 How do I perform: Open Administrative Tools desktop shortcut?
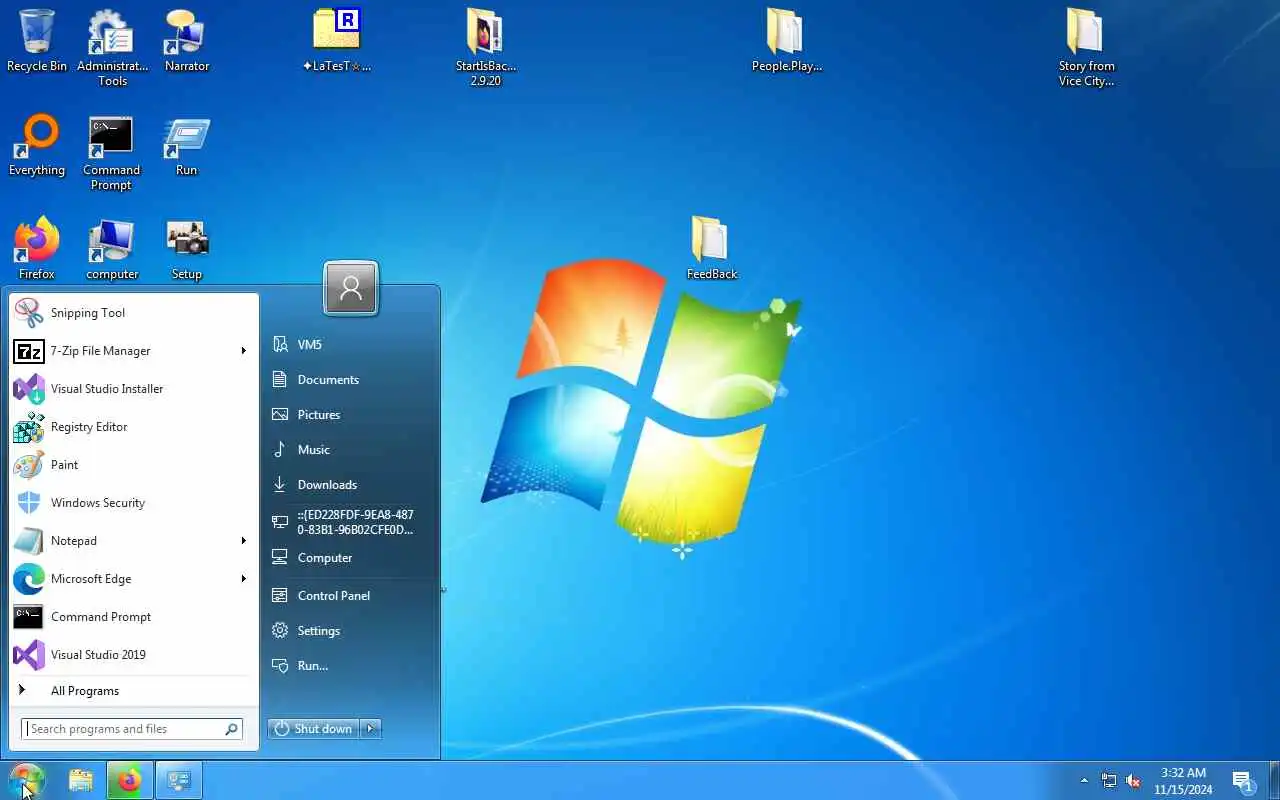click(112, 47)
